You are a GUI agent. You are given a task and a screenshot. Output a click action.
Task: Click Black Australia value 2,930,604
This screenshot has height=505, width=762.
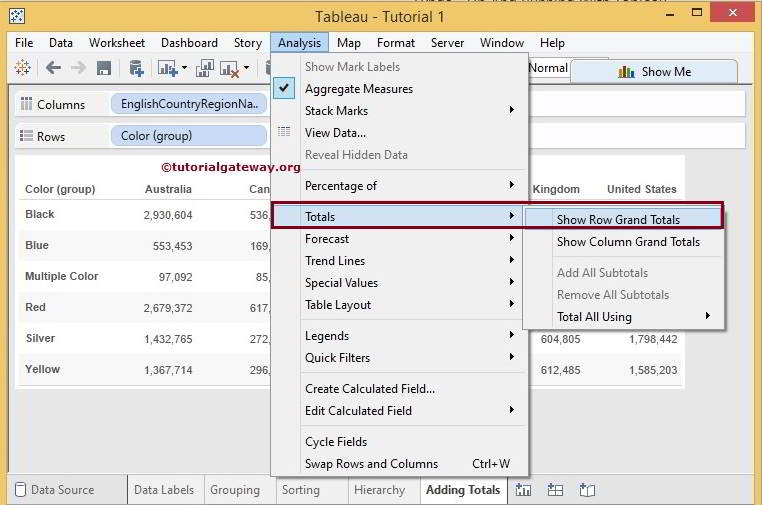point(168,215)
